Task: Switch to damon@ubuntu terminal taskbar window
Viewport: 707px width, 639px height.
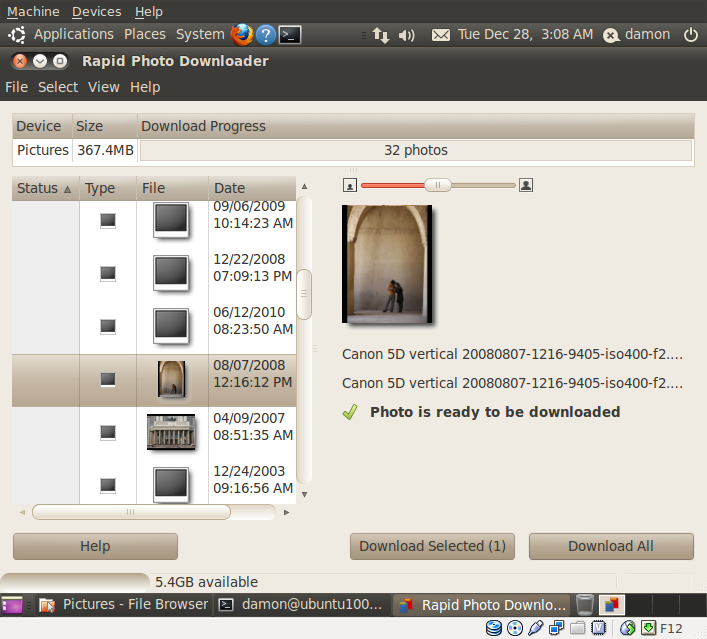Action: (x=301, y=605)
